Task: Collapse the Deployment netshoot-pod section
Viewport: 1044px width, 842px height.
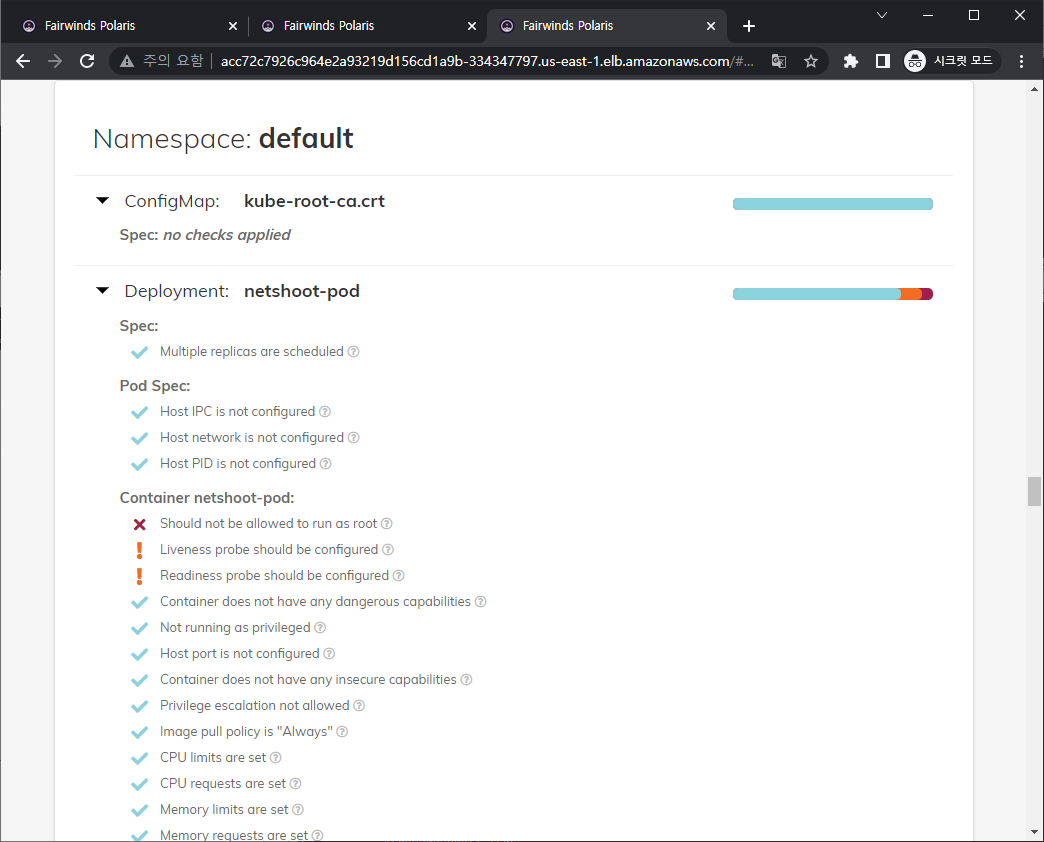Action: (x=102, y=290)
